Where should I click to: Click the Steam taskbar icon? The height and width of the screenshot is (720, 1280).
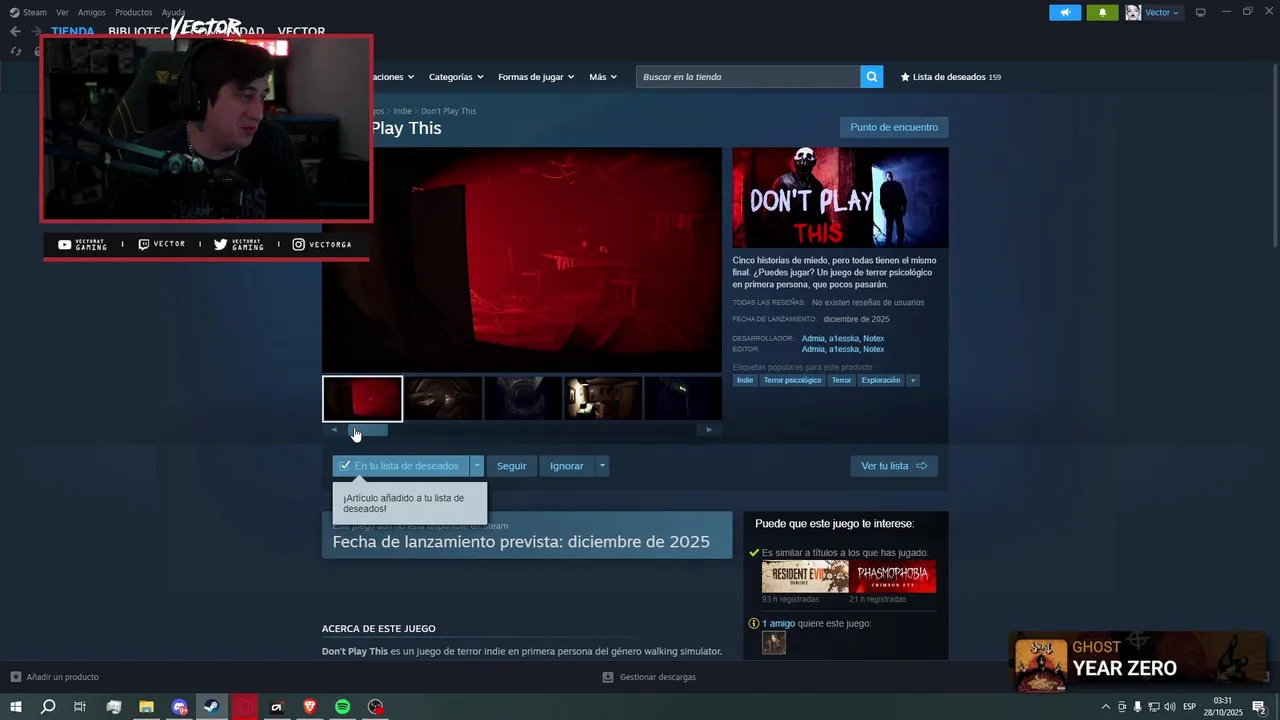click(211, 707)
